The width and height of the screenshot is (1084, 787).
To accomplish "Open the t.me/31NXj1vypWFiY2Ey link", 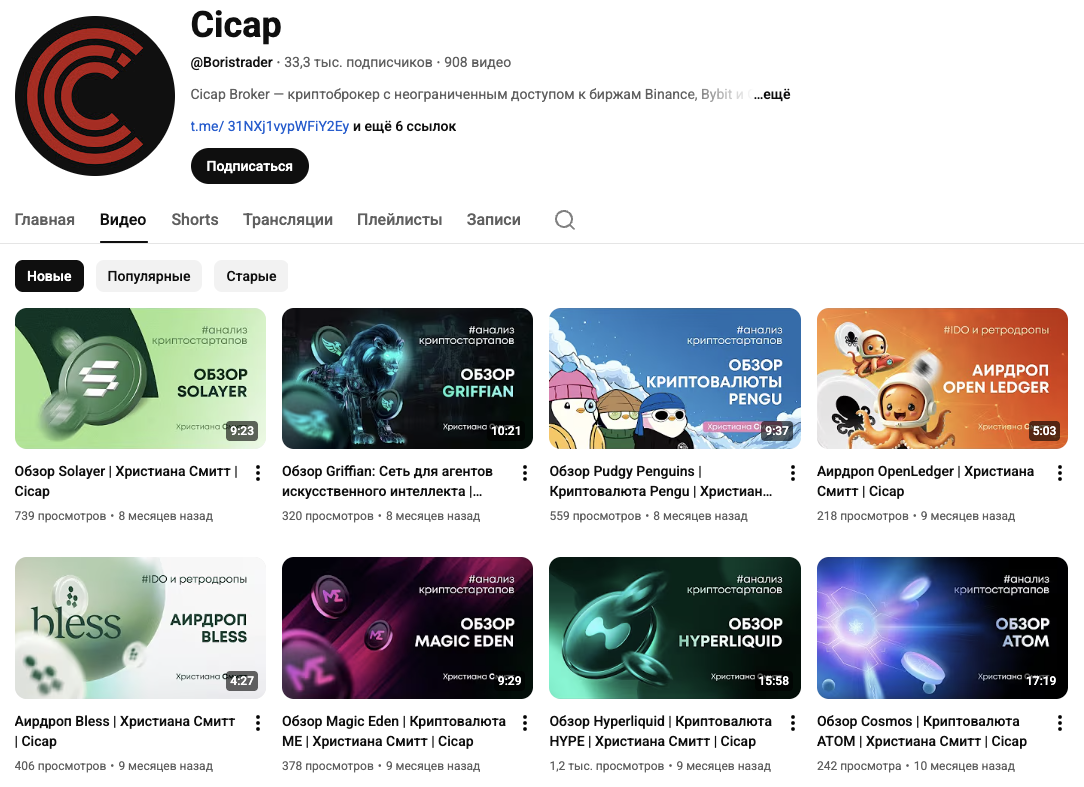I will click(x=270, y=127).
